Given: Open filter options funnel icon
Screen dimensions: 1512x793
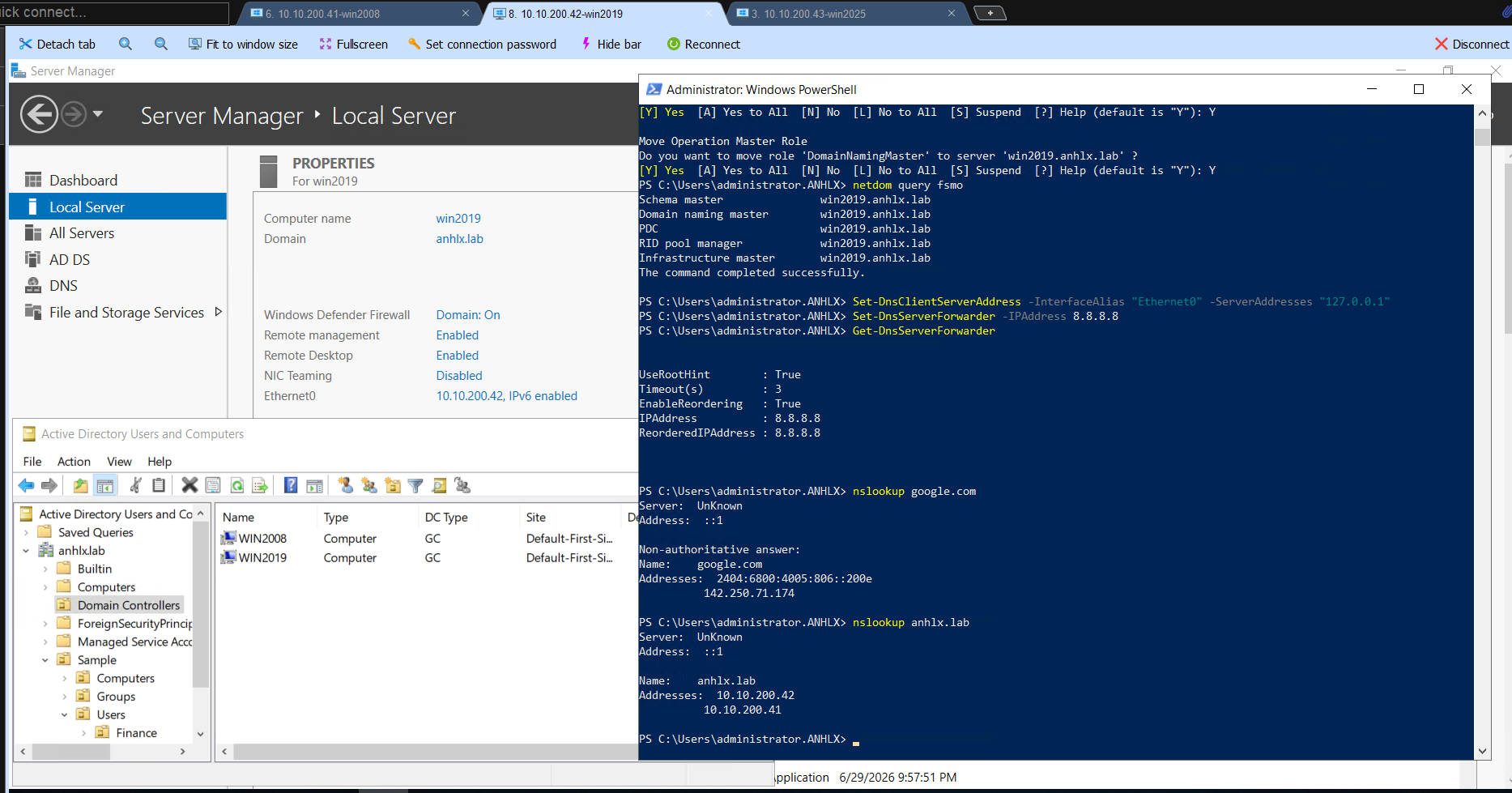Looking at the screenshot, I should (x=415, y=485).
